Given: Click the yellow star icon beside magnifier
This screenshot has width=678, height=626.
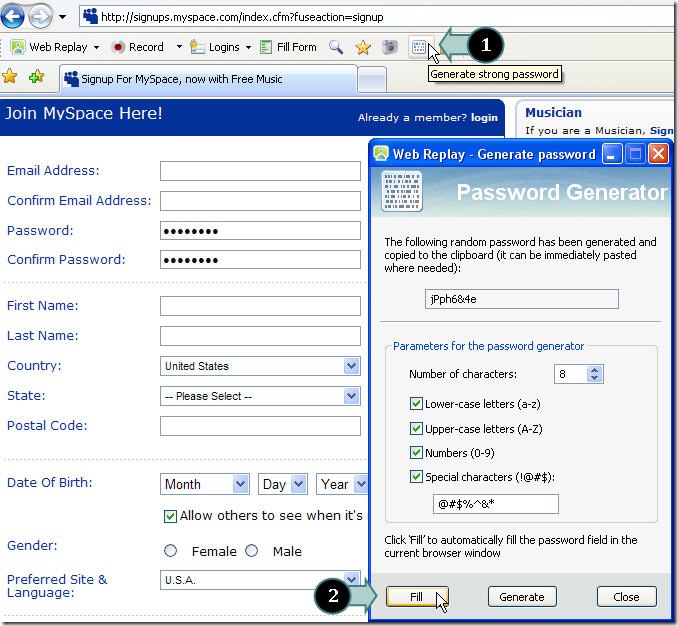Looking at the screenshot, I should pyautogui.click(x=363, y=47).
